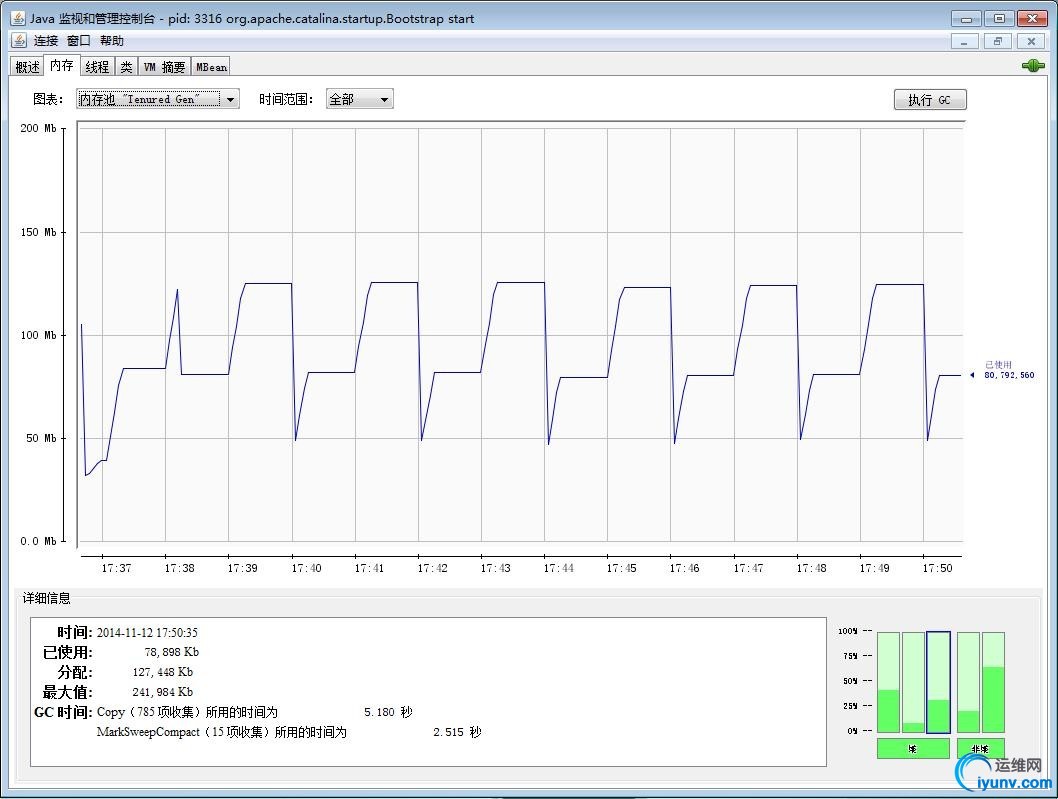Show the VM 摘要 tab

click(x=164, y=67)
